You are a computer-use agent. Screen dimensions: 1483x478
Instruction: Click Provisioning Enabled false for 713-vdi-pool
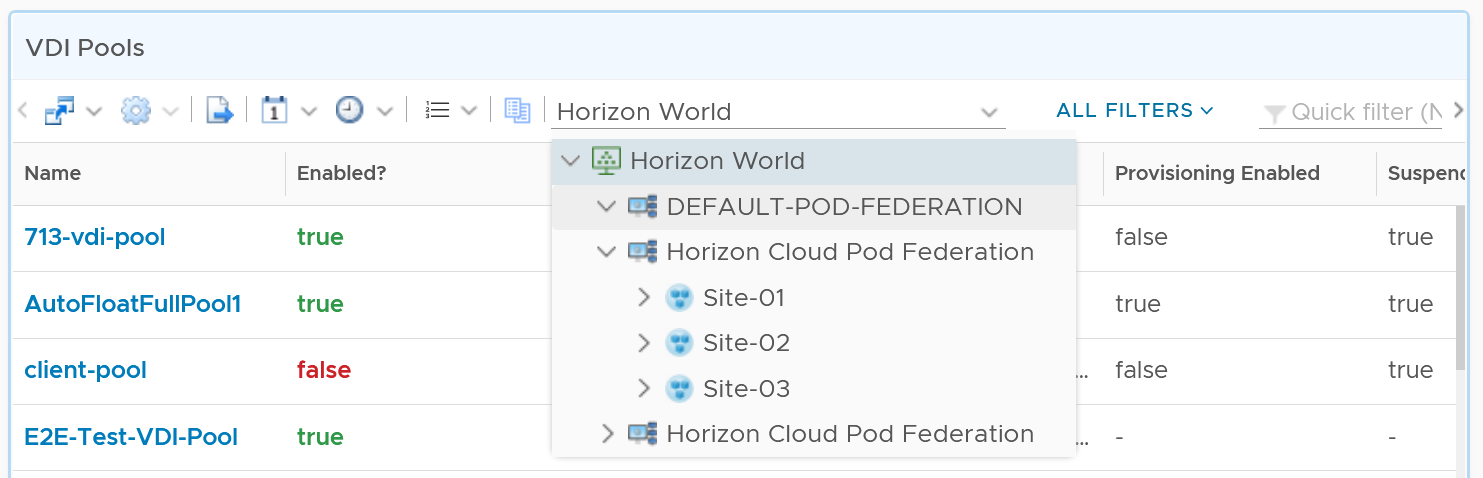point(1141,237)
